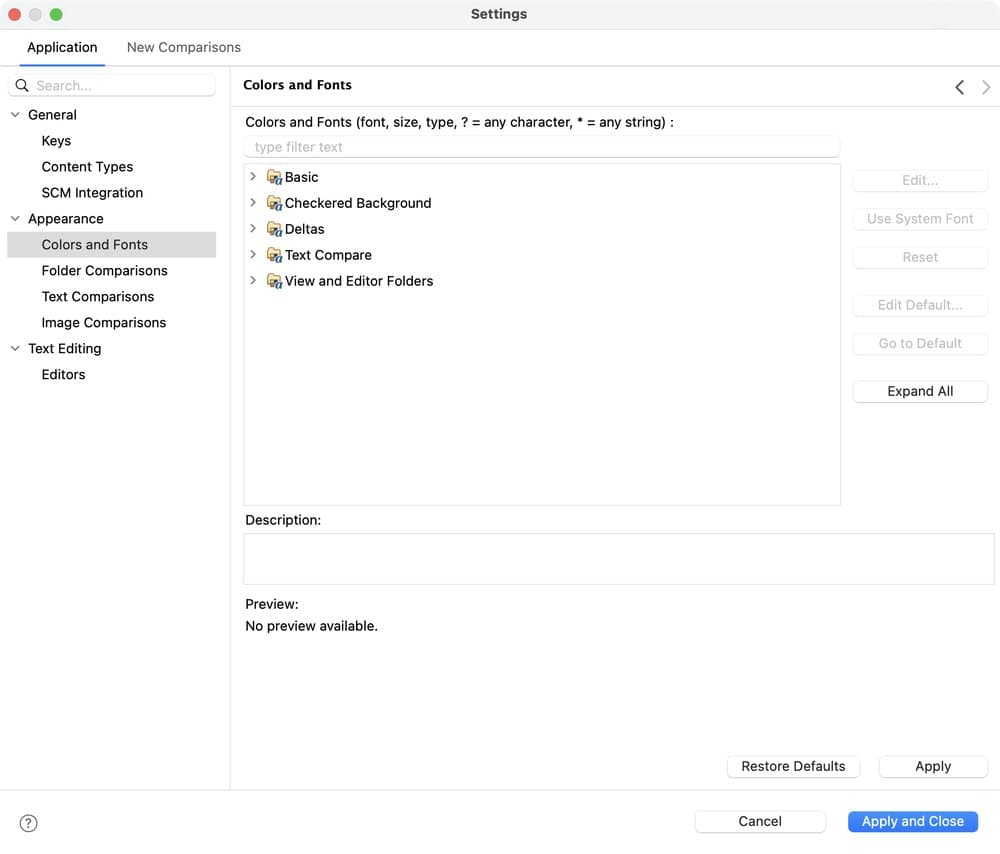1000x854 pixels.
Task: Click the Restore Defaults button
Action: coord(793,767)
